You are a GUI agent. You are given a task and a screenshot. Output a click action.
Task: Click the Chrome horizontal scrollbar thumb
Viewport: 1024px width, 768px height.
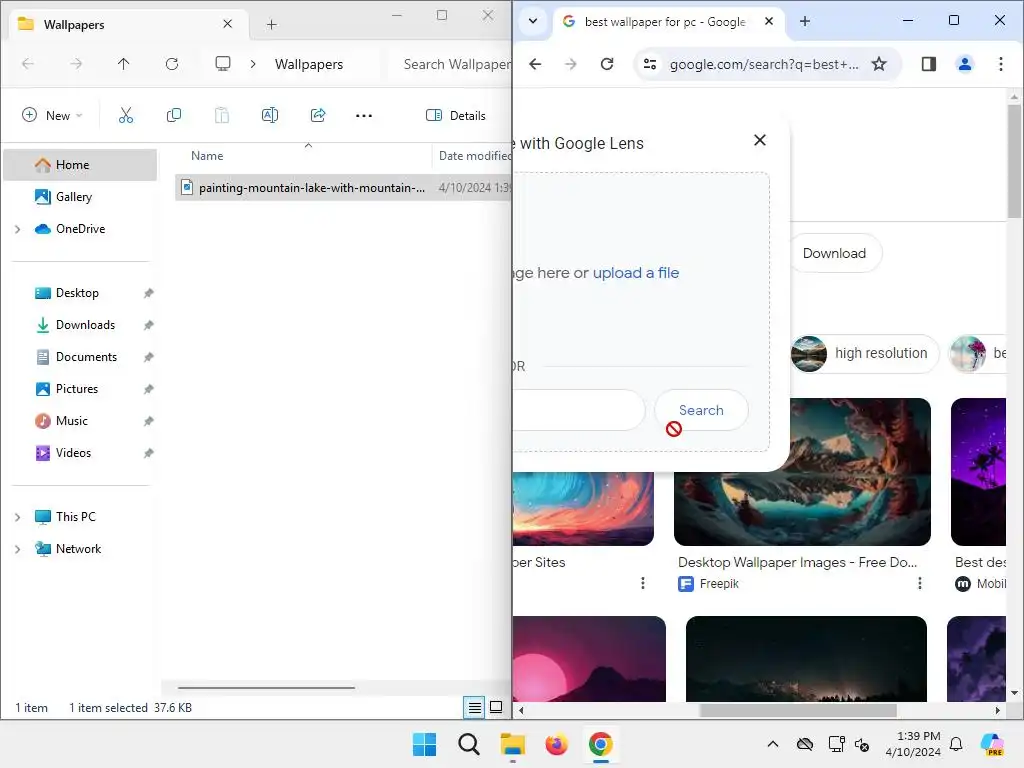click(797, 710)
